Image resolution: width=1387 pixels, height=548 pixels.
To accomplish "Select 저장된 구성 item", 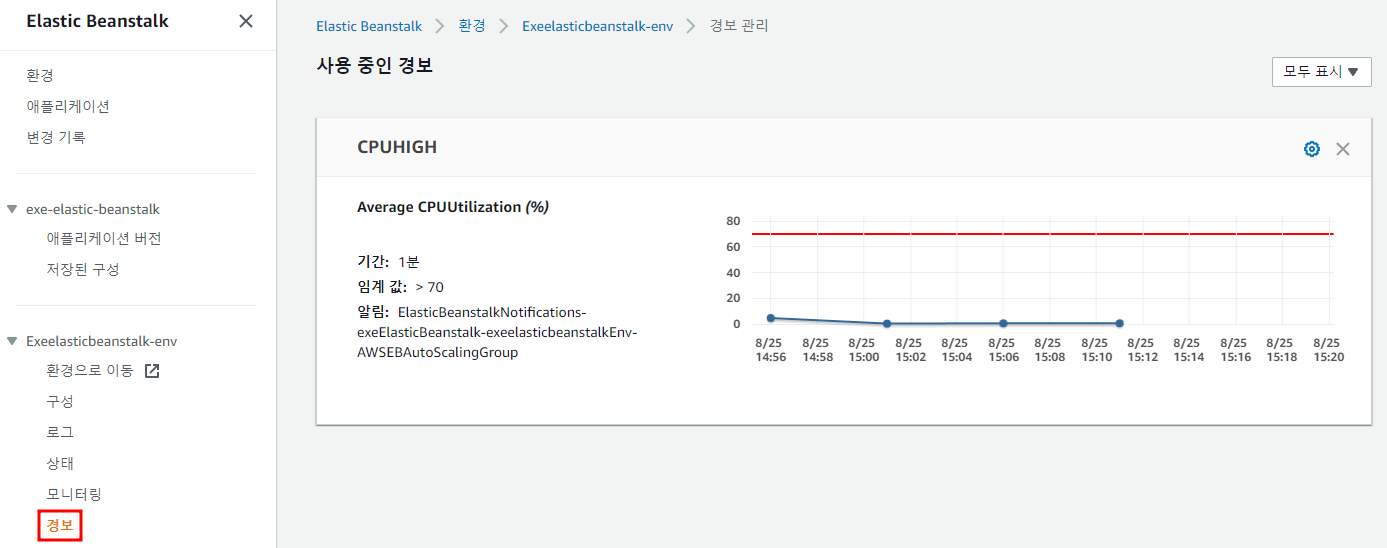I will [83, 269].
